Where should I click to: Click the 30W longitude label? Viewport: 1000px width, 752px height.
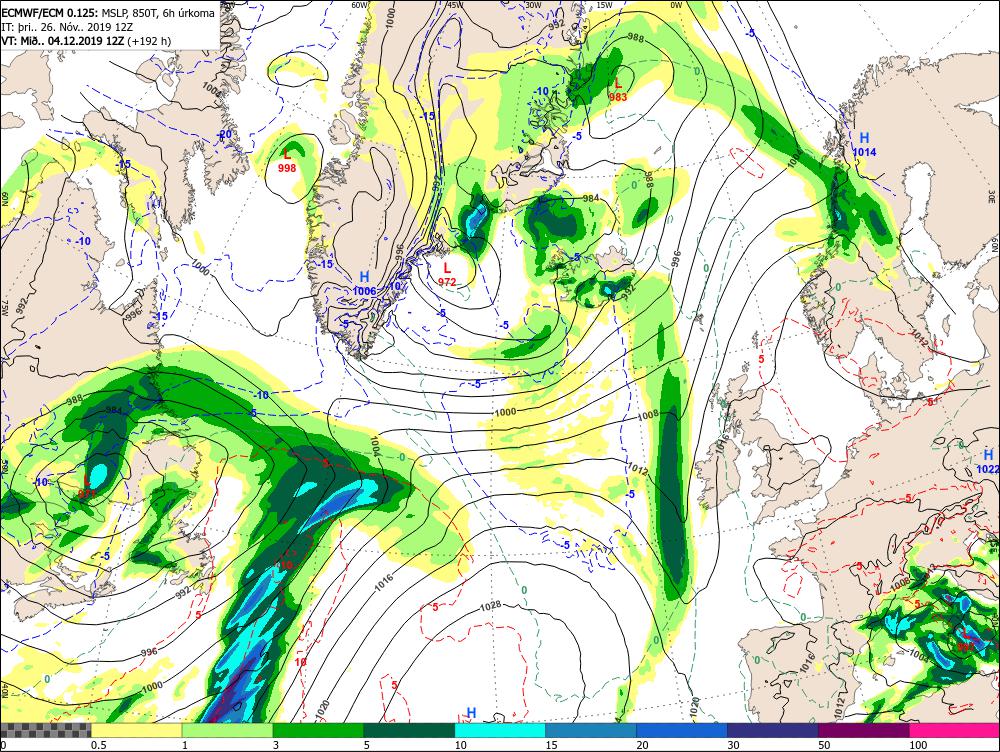(x=533, y=4)
